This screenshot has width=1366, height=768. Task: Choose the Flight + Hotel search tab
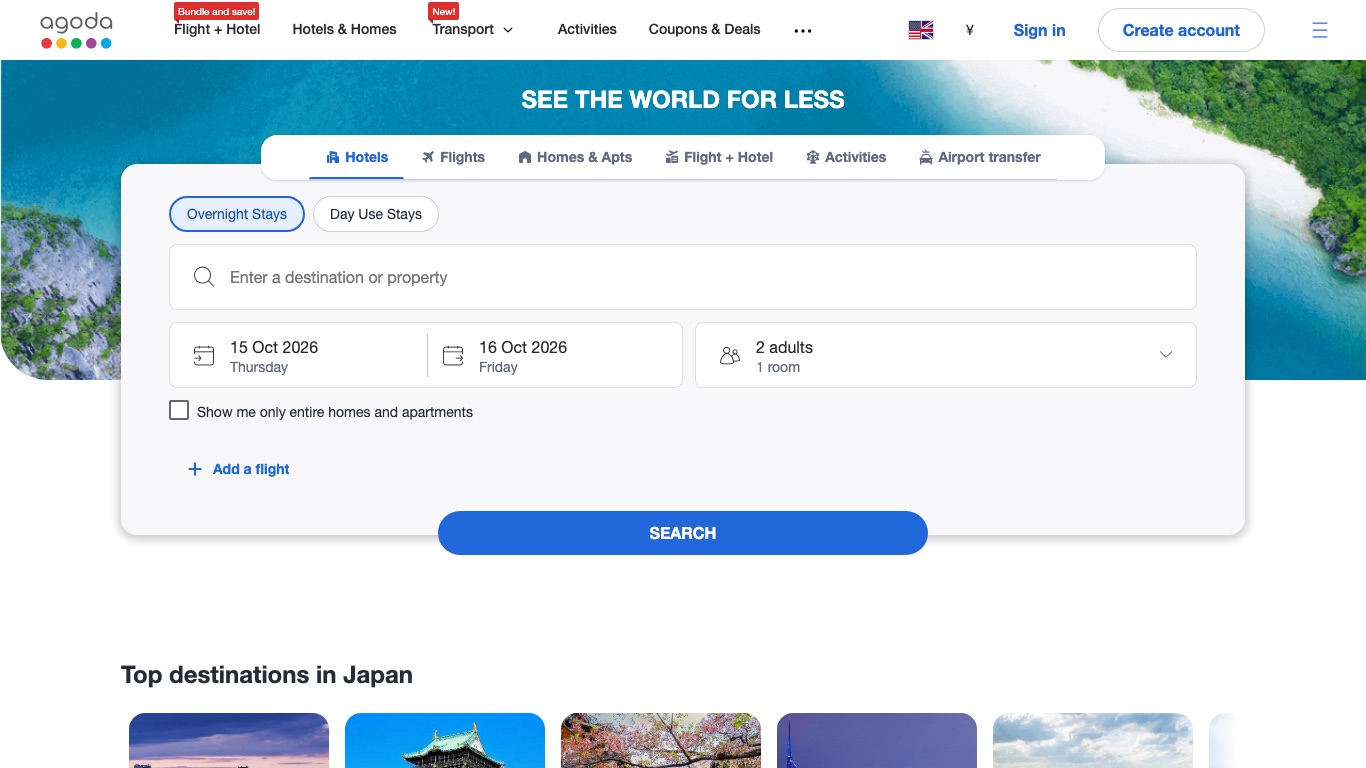pos(719,157)
